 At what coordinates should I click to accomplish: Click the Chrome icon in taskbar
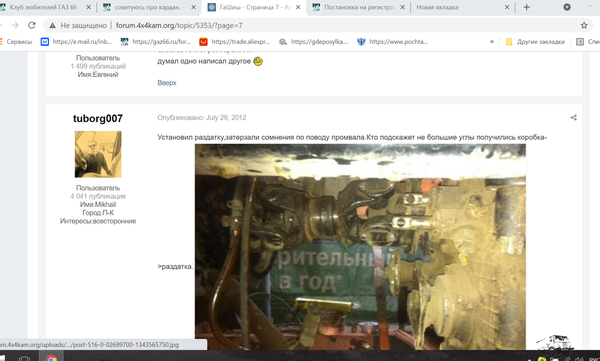(x=51, y=358)
